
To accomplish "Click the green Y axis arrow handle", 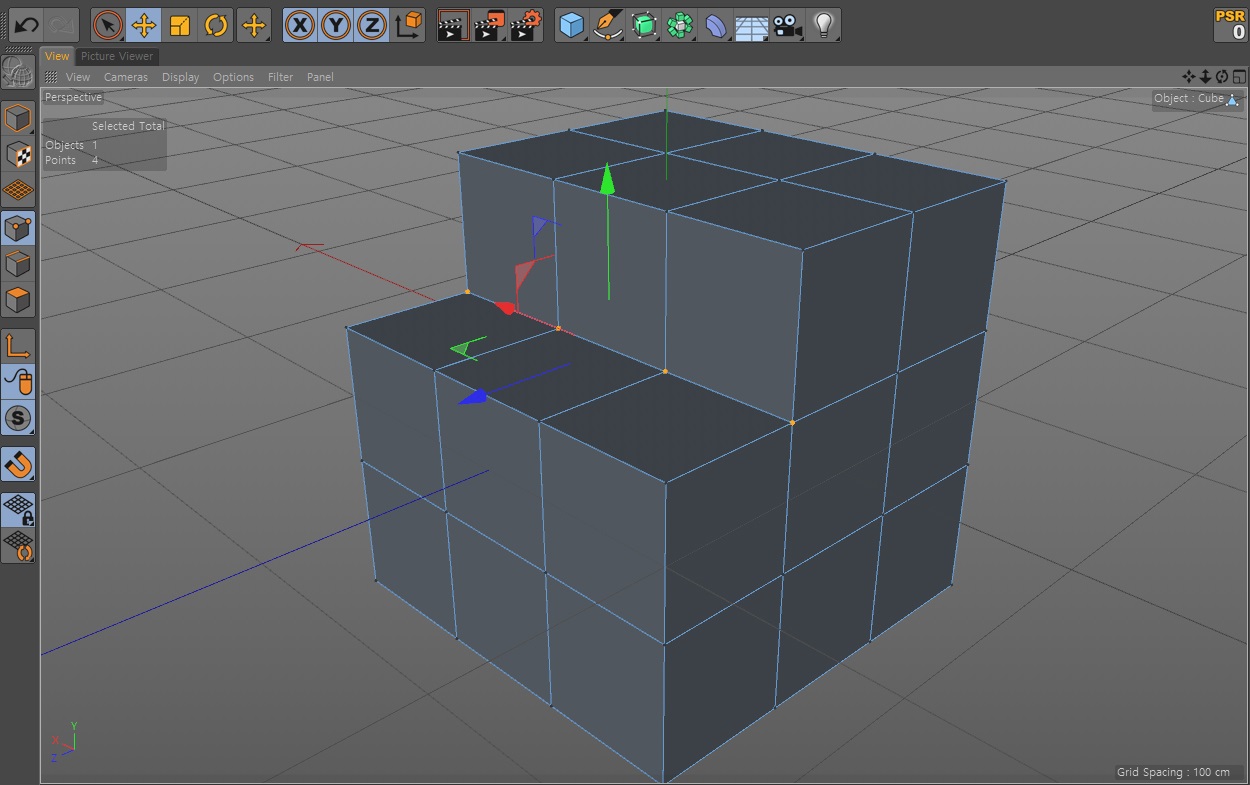I will pyautogui.click(x=607, y=181).
